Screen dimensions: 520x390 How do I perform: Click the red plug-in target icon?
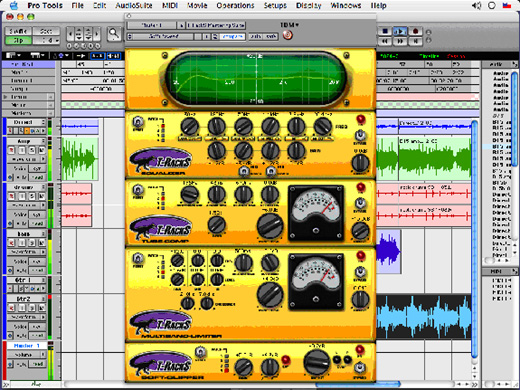click(288, 35)
